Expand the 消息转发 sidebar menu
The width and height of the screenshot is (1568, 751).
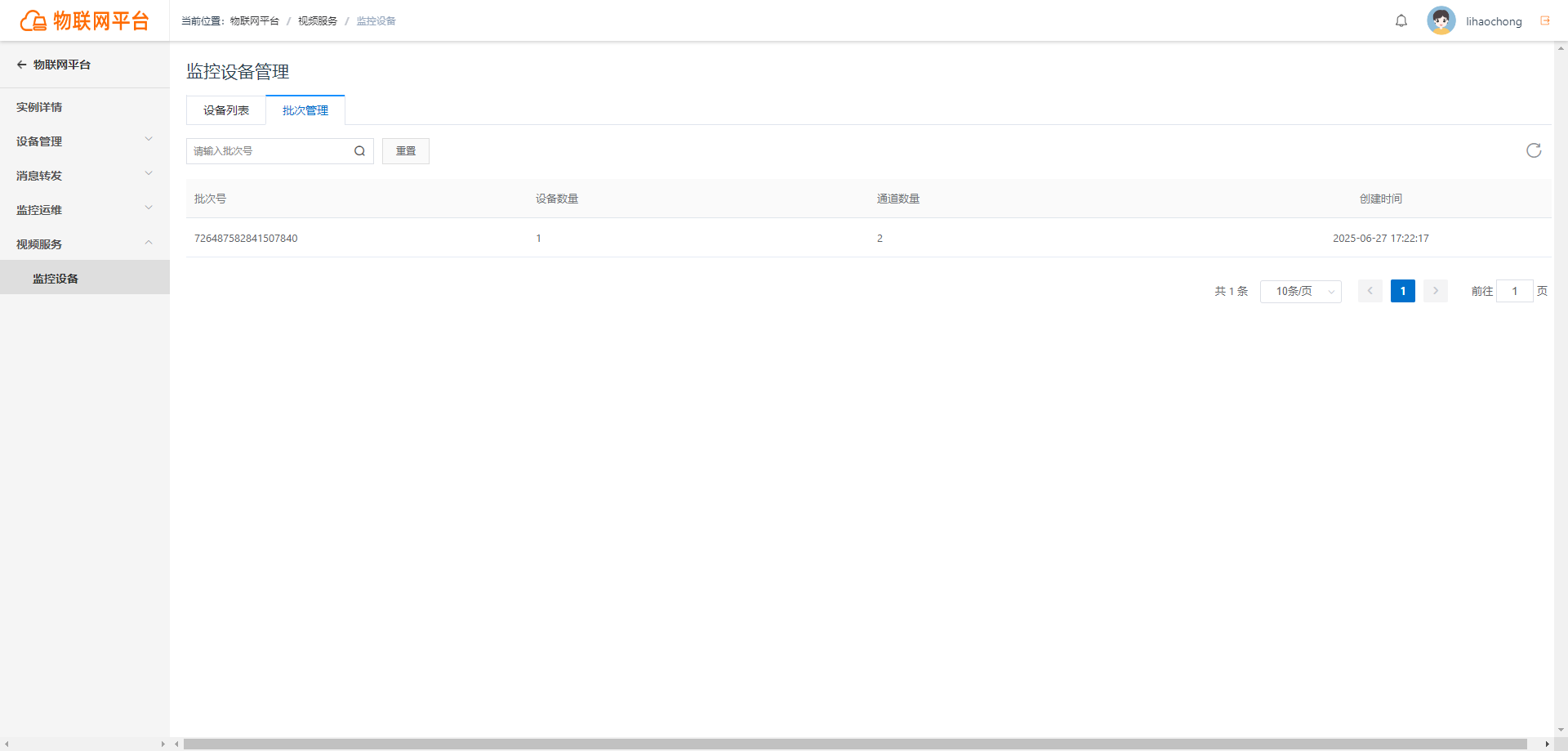click(85, 176)
